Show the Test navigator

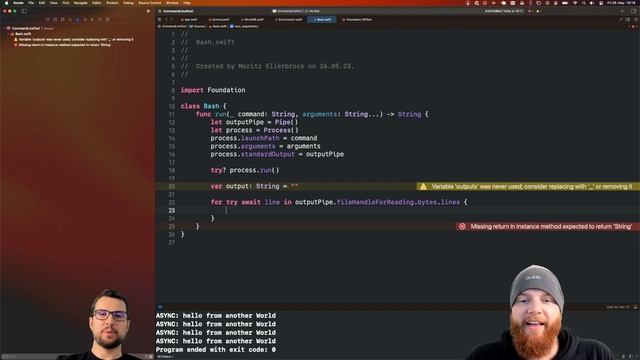(85, 19)
